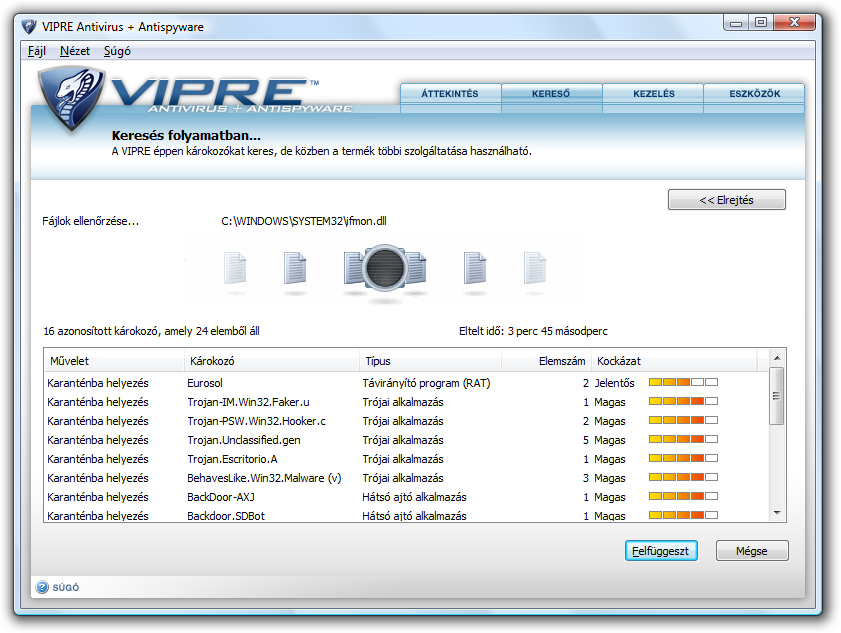Open the Súgó menu

point(117,51)
